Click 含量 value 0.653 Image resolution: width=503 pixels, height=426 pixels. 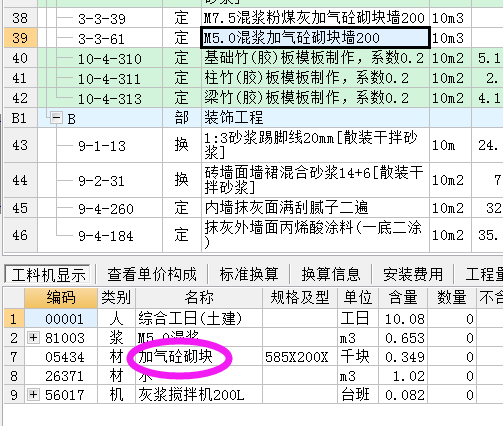[x=403, y=338]
